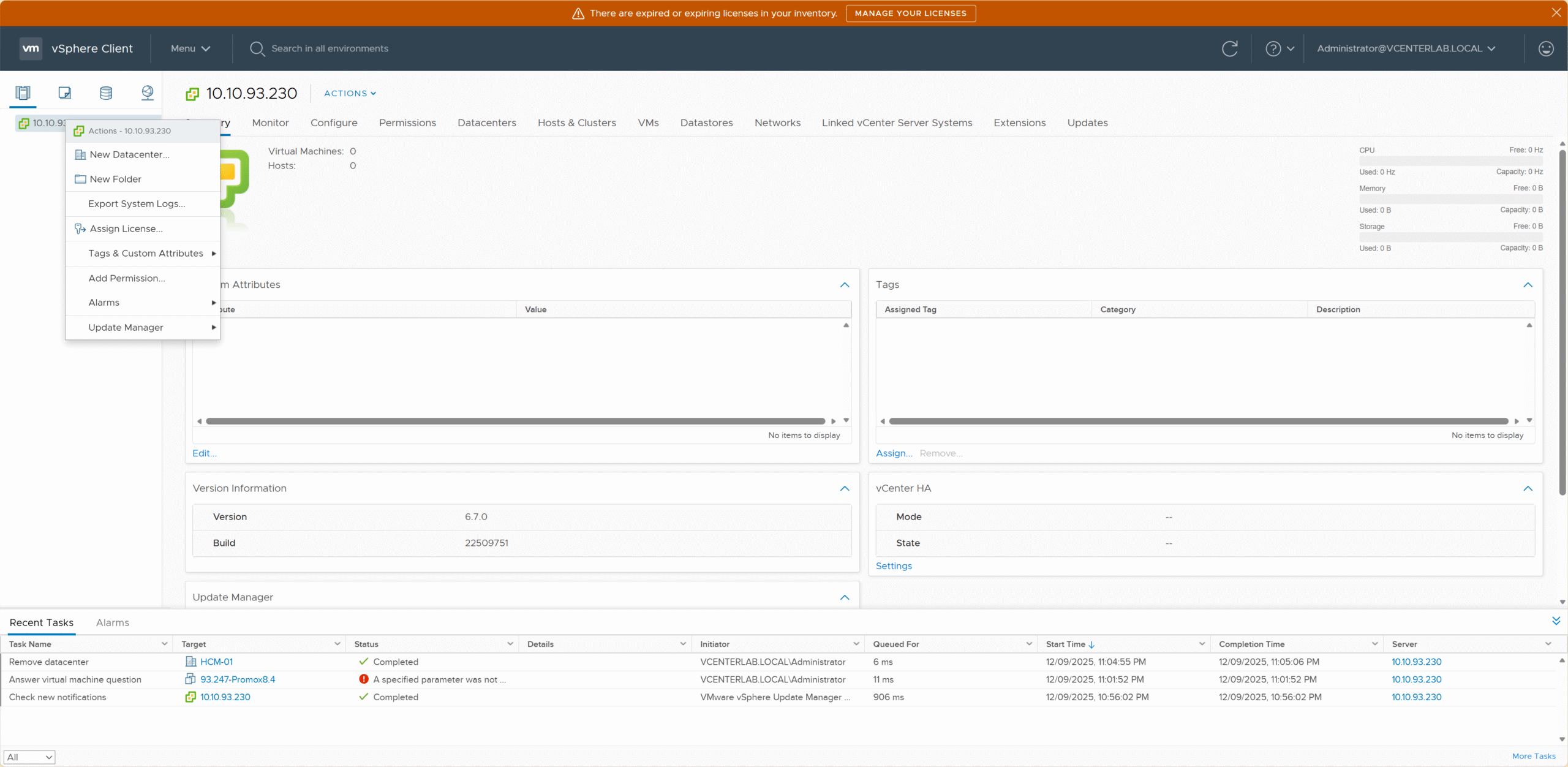The width and height of the screenshot is (1568, 767).
Task: Dismiss the license warning banner
Action: (x=1556, y=13)
